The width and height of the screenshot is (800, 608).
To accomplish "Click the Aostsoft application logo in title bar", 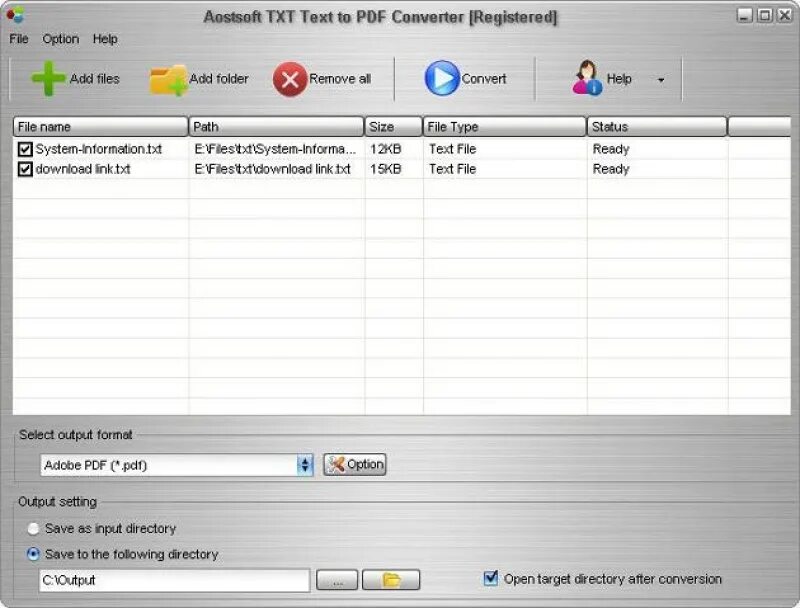I will pyautogui.click(x=15, y=15).
